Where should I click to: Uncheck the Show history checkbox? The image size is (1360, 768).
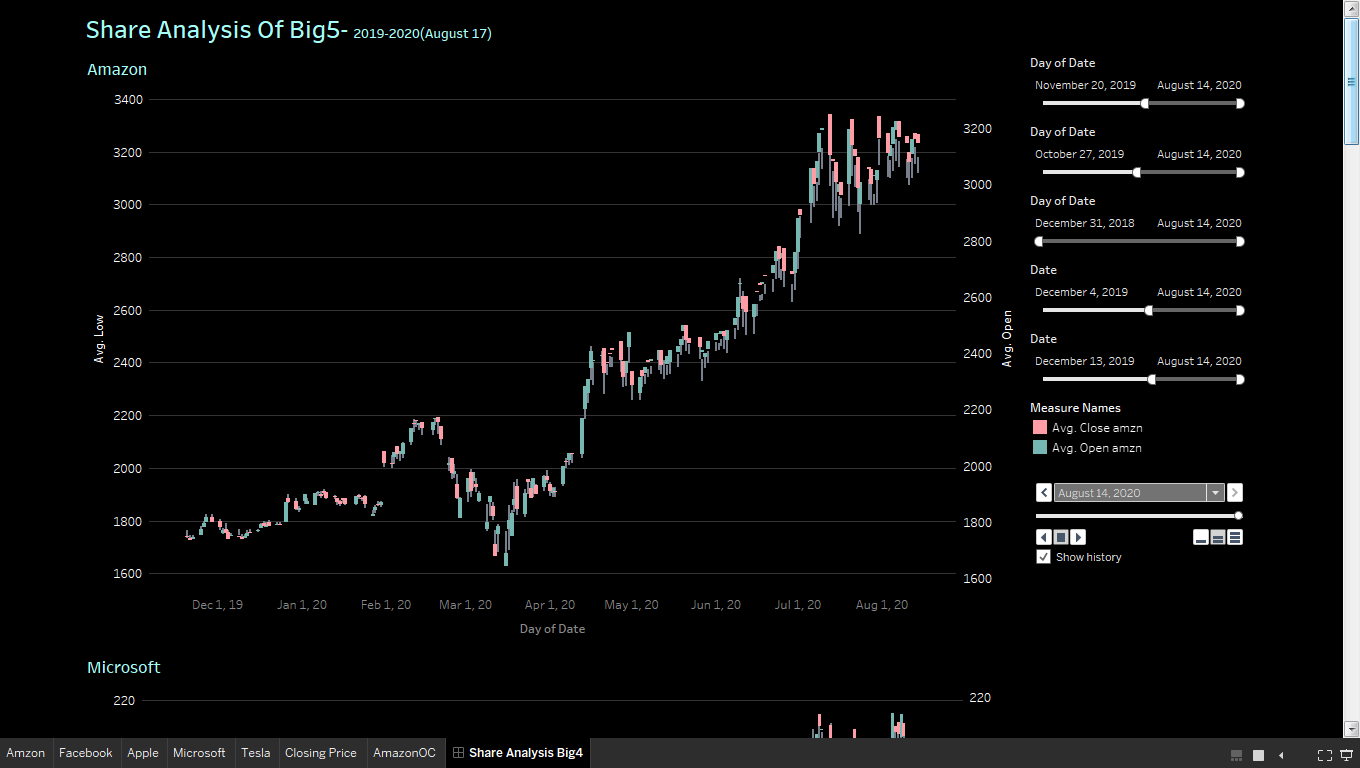click(1044, 557)
